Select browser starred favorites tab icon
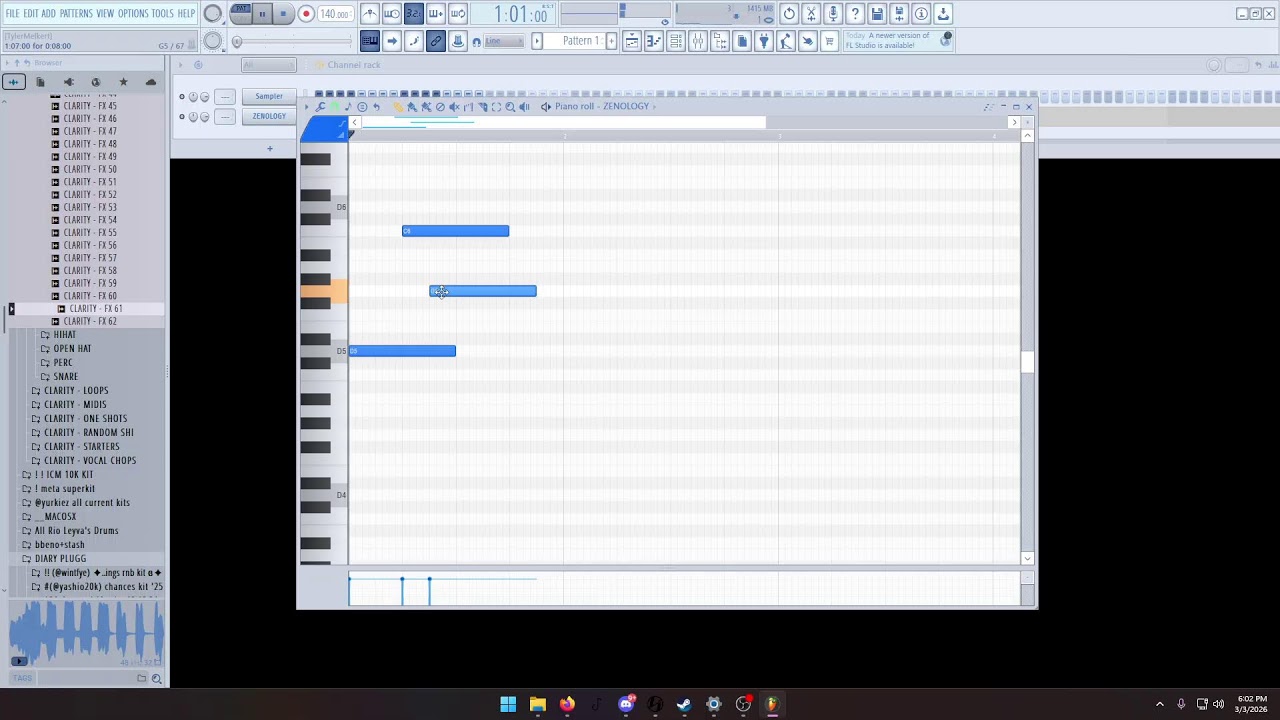The image size is (1280, 720). pyautogui.click(x=123, y=82)
